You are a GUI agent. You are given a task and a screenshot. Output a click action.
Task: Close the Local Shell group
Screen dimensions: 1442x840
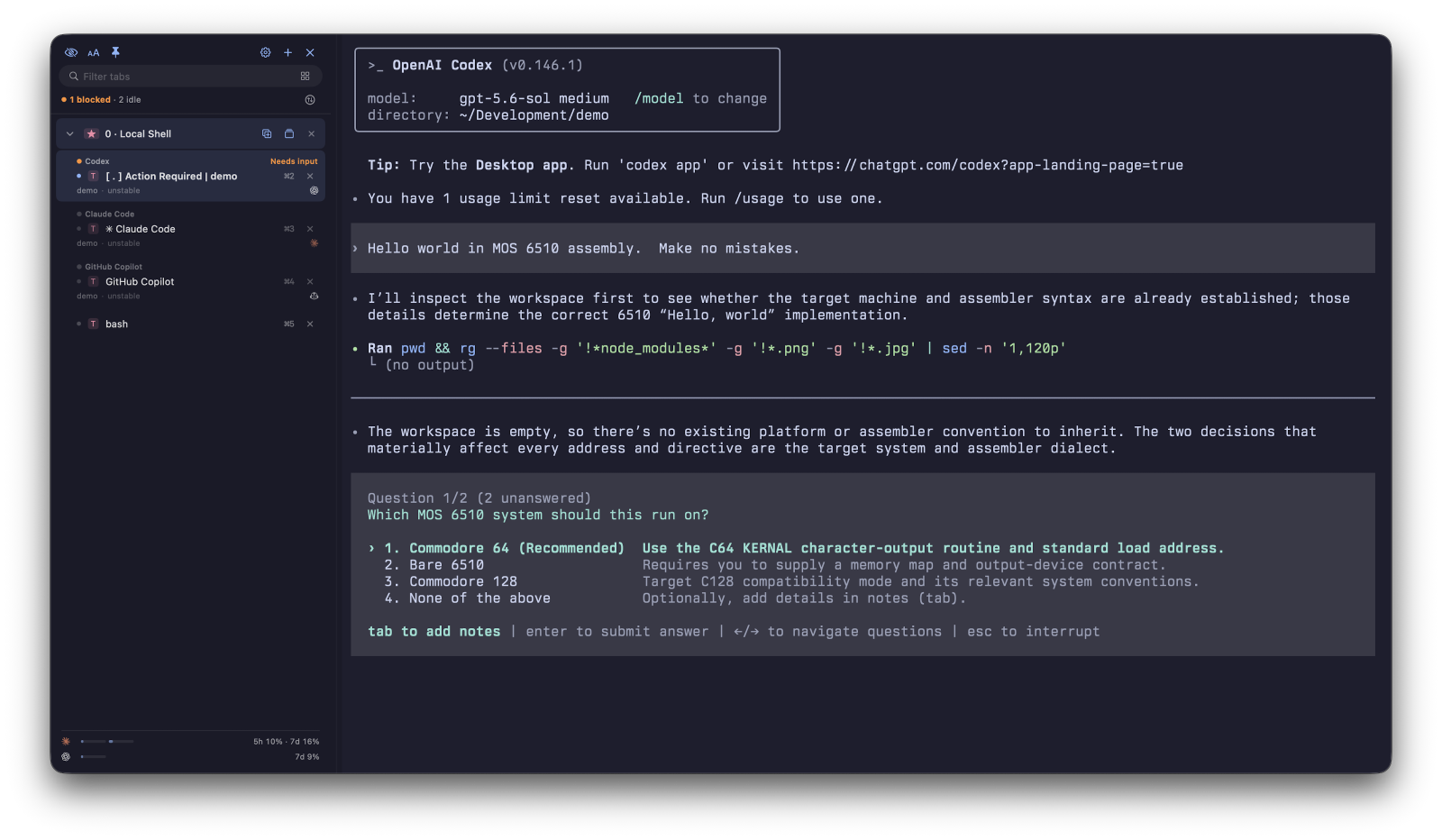[x=312, y=133]
